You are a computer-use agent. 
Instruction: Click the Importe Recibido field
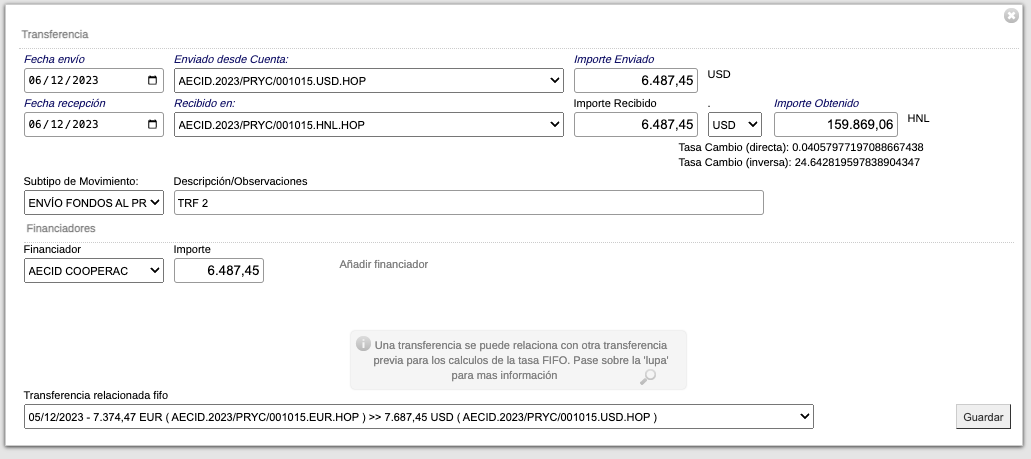click(635, 125)
